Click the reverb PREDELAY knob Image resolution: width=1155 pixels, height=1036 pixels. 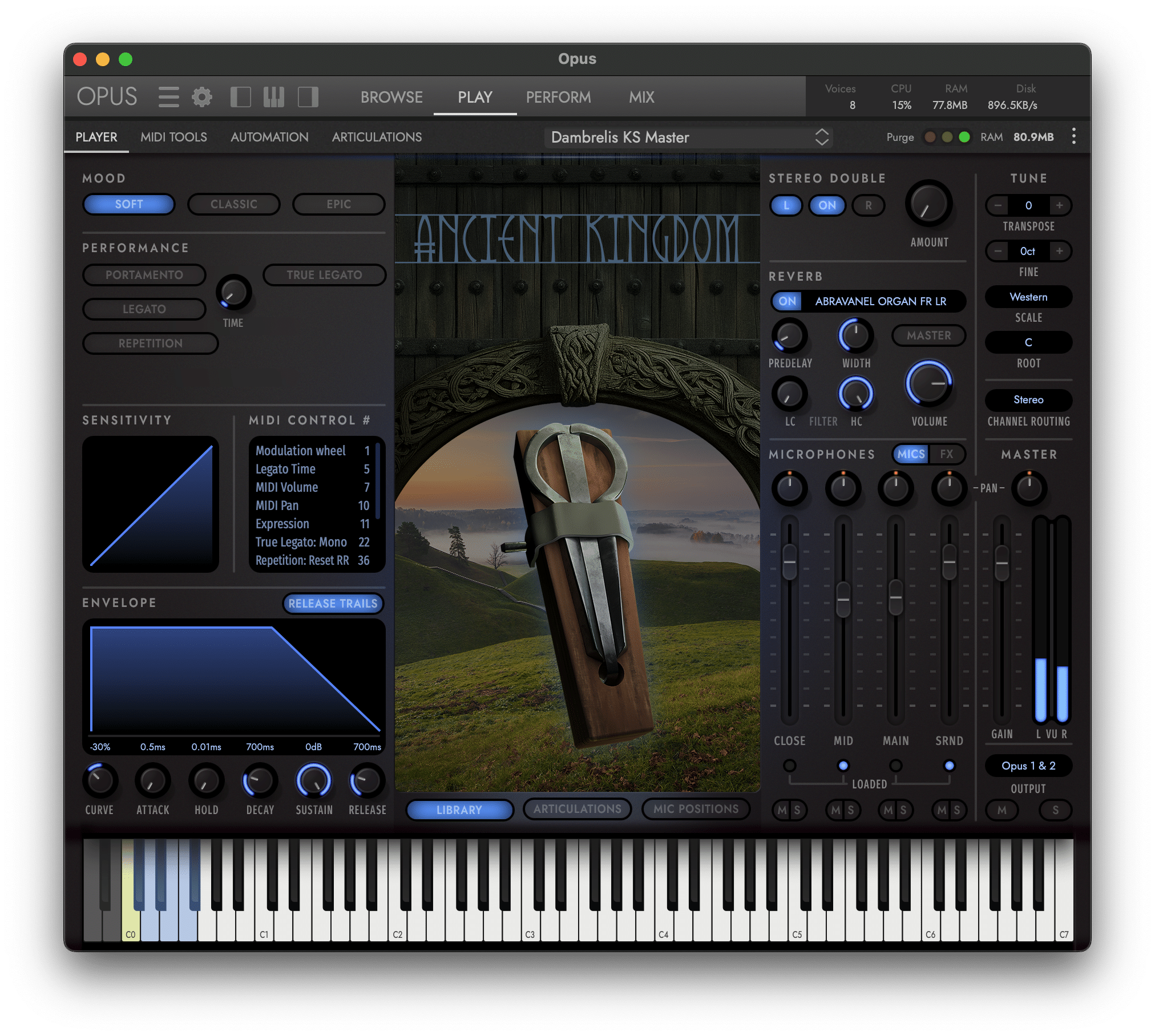pyautogui.click(x=789, y=335)
